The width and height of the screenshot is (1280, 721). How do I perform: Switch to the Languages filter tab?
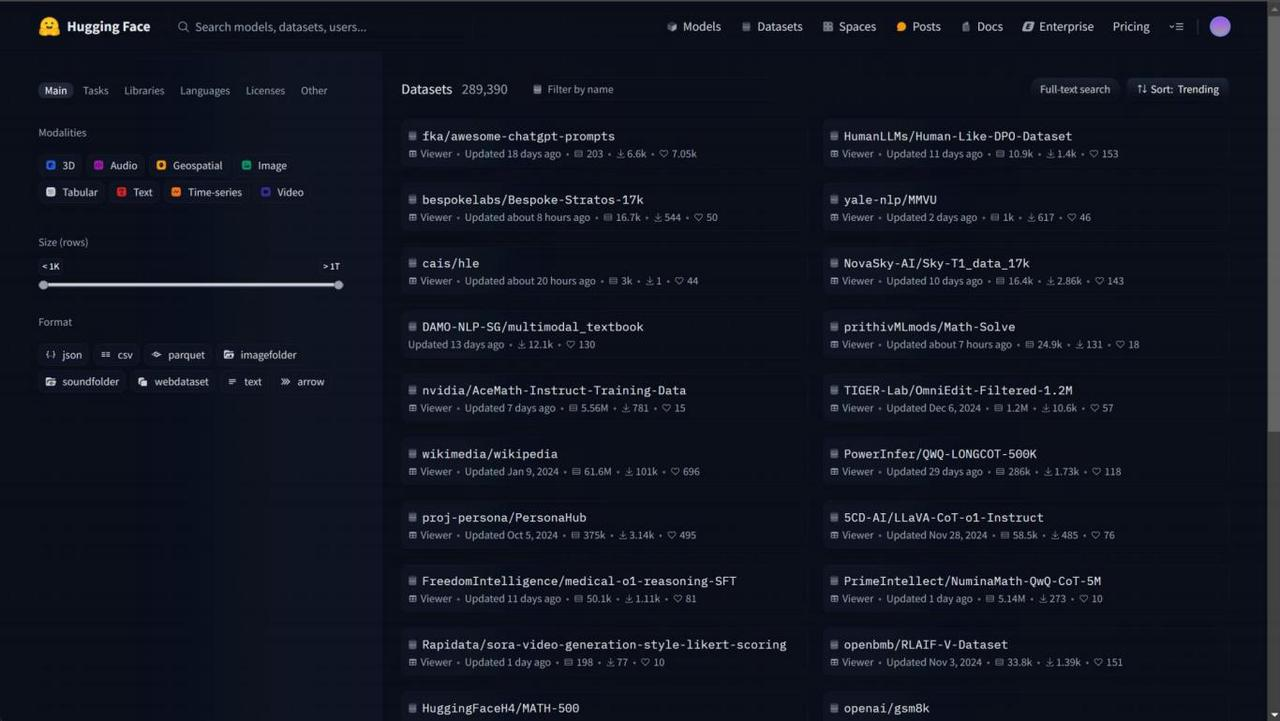pyautogui.click(x=205, y=90)
